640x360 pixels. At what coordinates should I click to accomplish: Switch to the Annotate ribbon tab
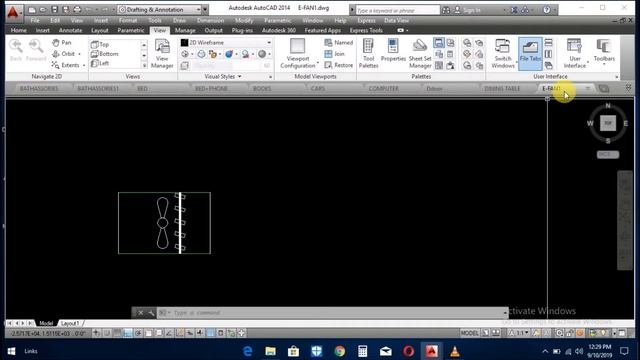click(x=70, y=30)
